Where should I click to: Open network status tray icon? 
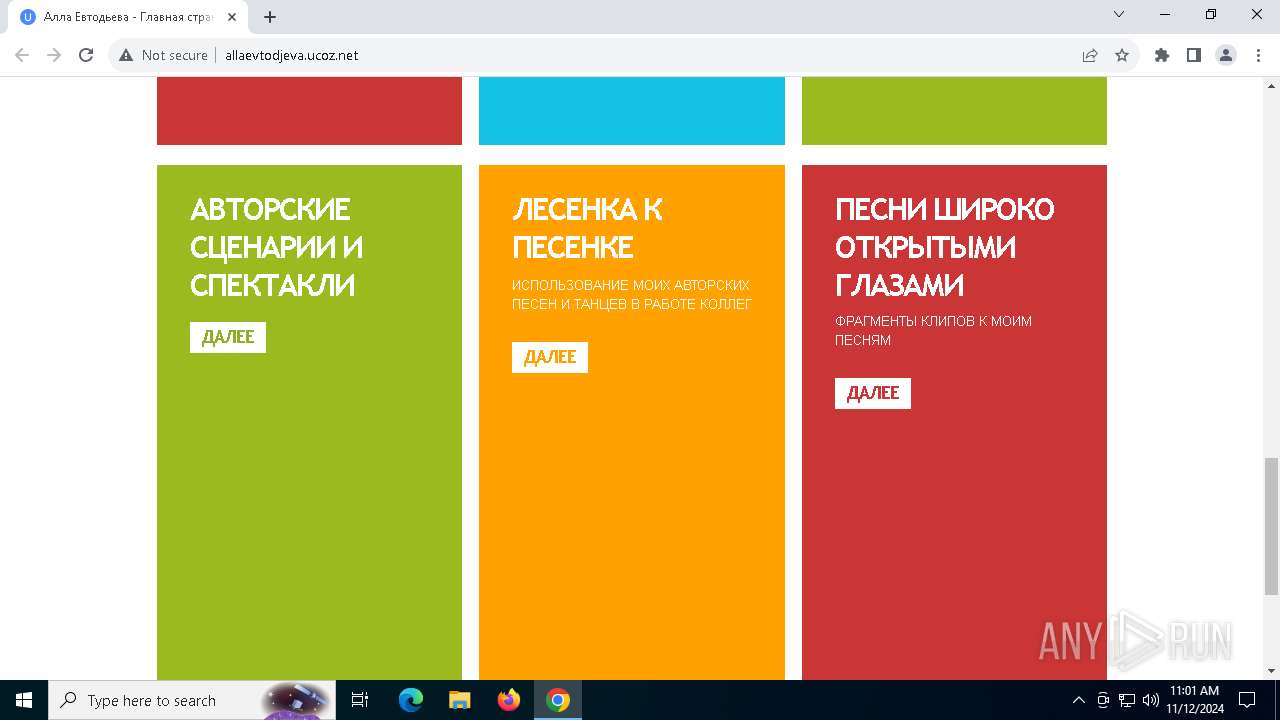1127,700
